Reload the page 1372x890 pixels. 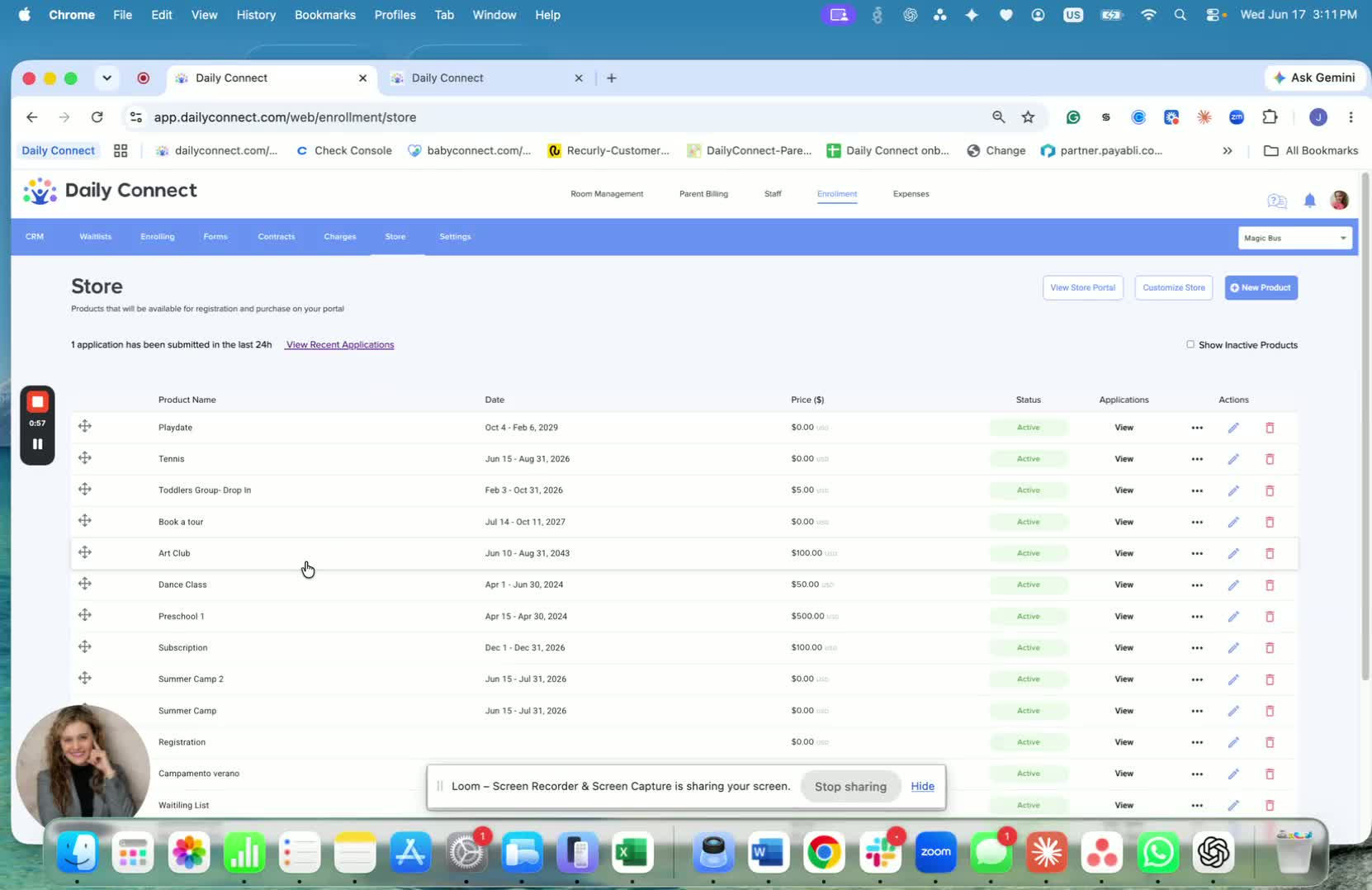coord(97,117)
